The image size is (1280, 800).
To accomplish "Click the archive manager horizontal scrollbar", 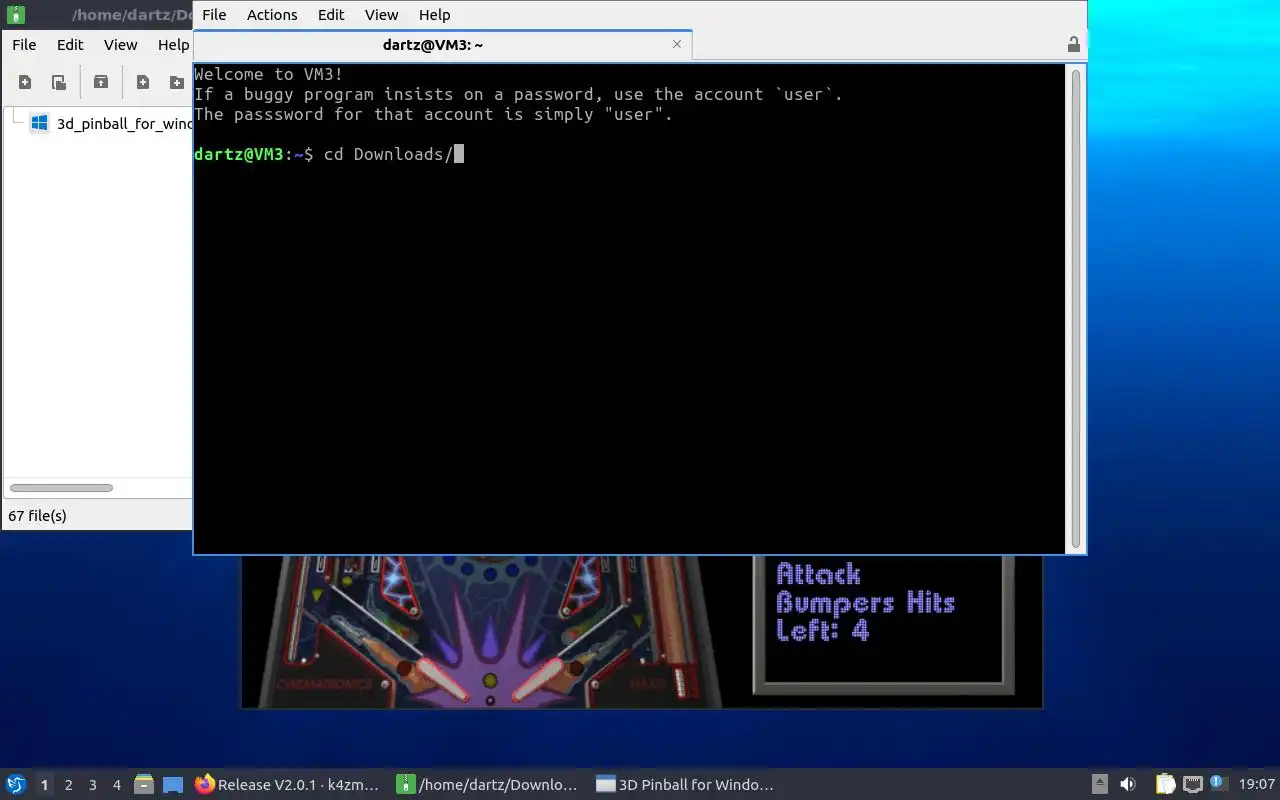I will point(61,488).
